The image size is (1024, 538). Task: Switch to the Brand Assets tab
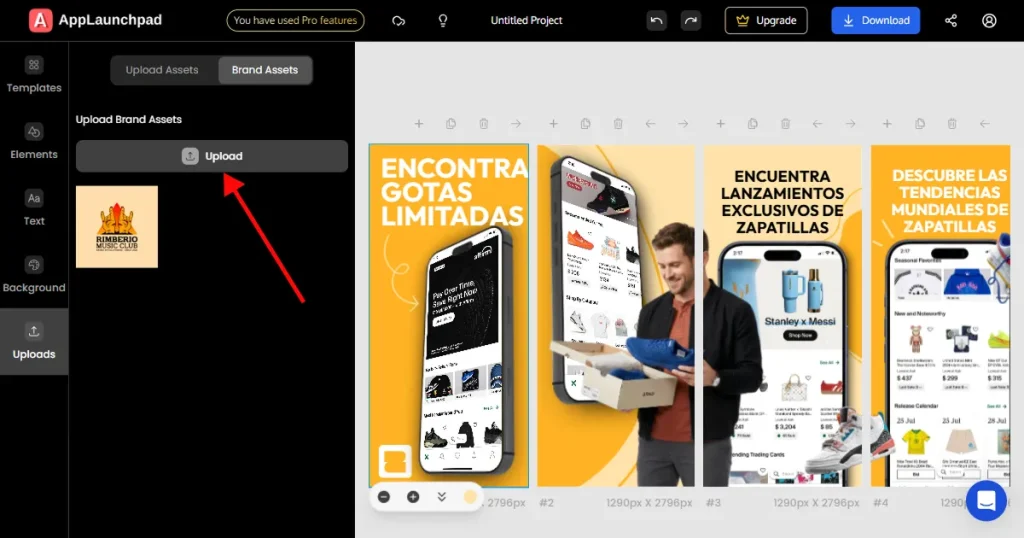pyautogui.click(x=265, y=70)
